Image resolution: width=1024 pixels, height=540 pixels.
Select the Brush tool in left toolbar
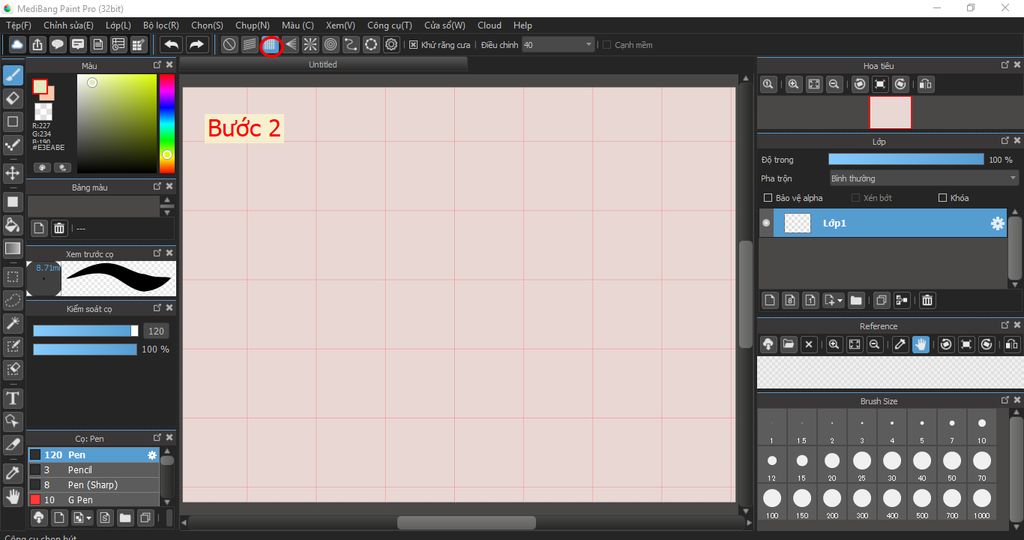pyautogui.click(x=12, y=75)
